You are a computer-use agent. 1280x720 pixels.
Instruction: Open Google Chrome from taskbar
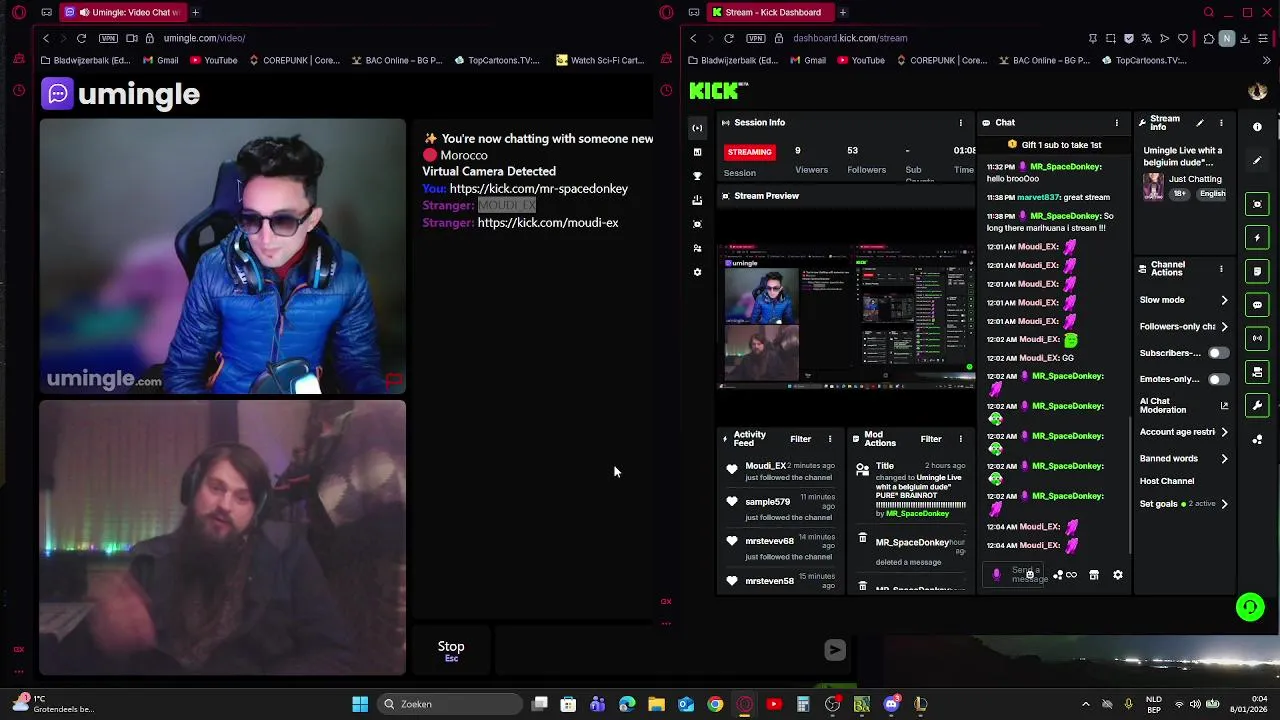pyautogui.click(x=715, y=704)
